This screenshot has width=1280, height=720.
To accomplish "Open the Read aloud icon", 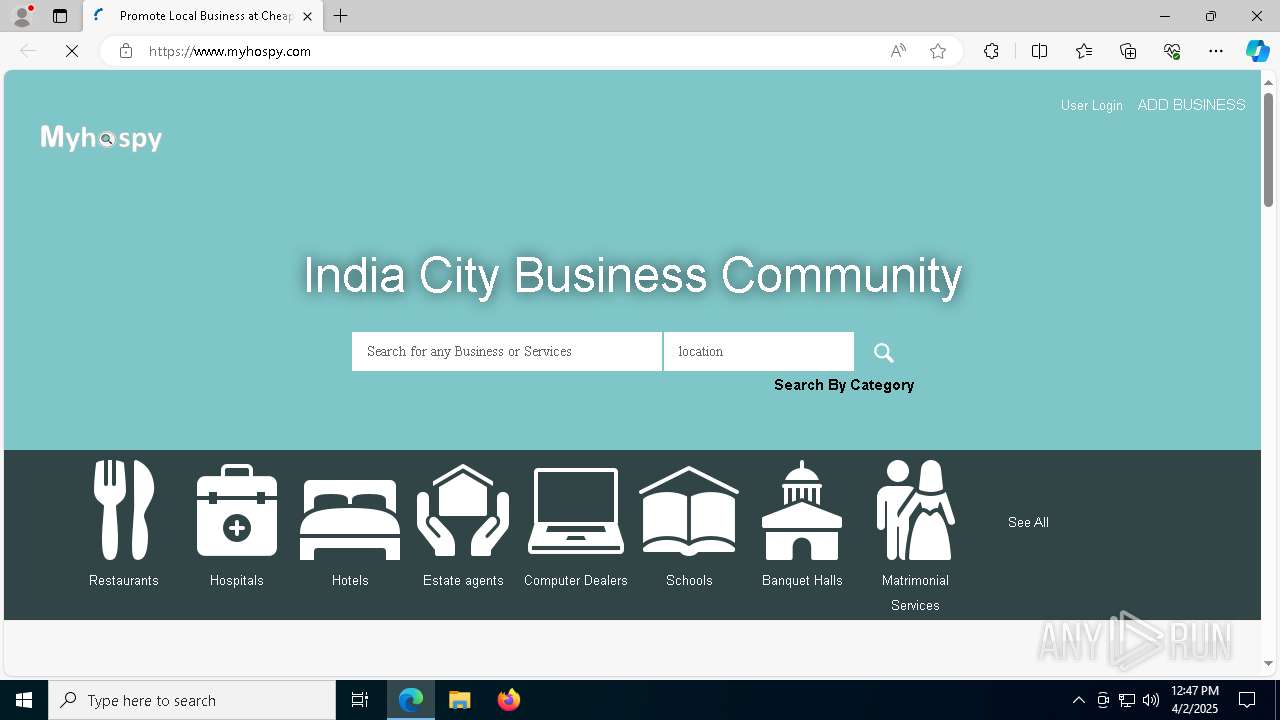I will (x=898, y=51).
